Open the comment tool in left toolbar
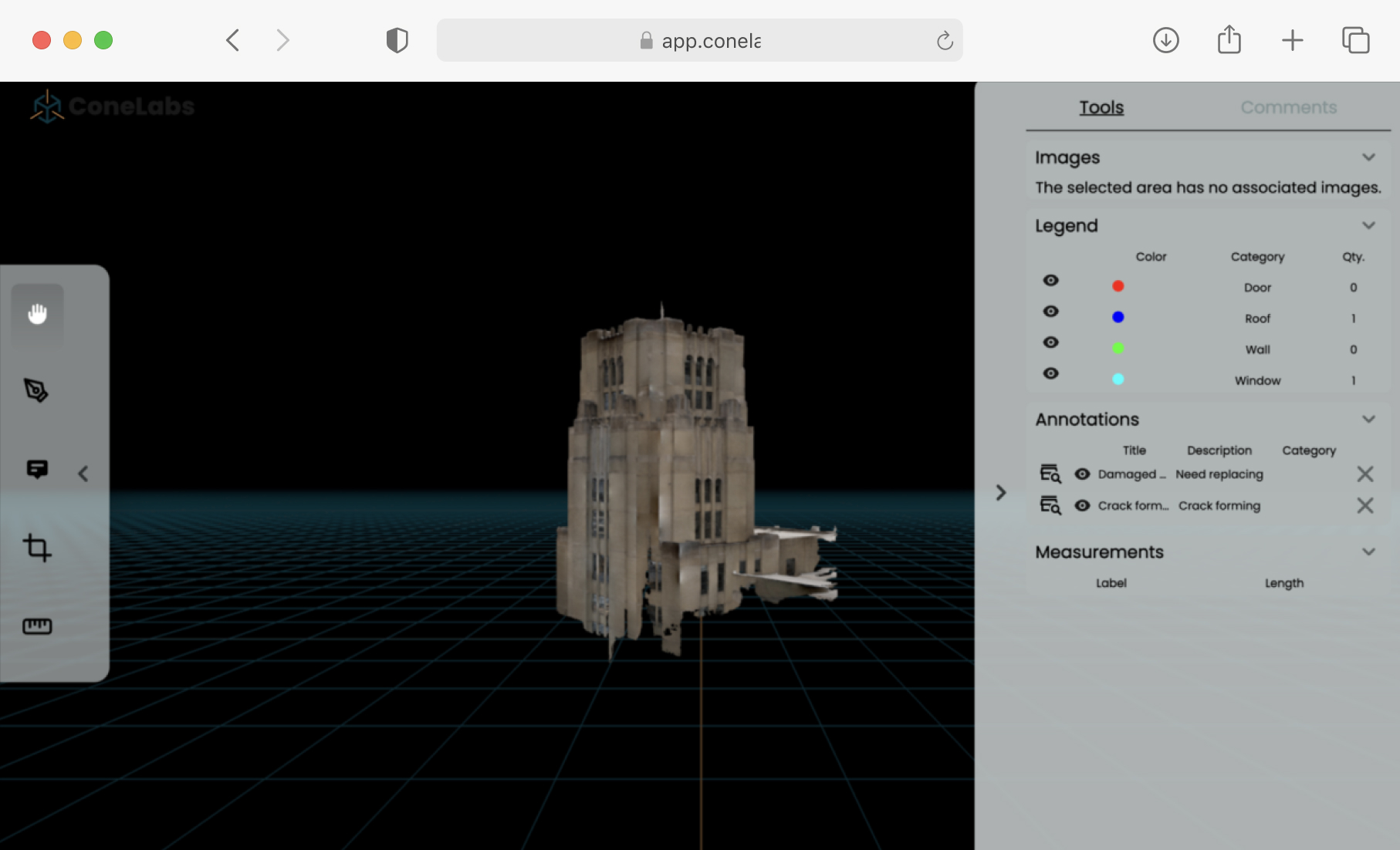 point(37,469)
